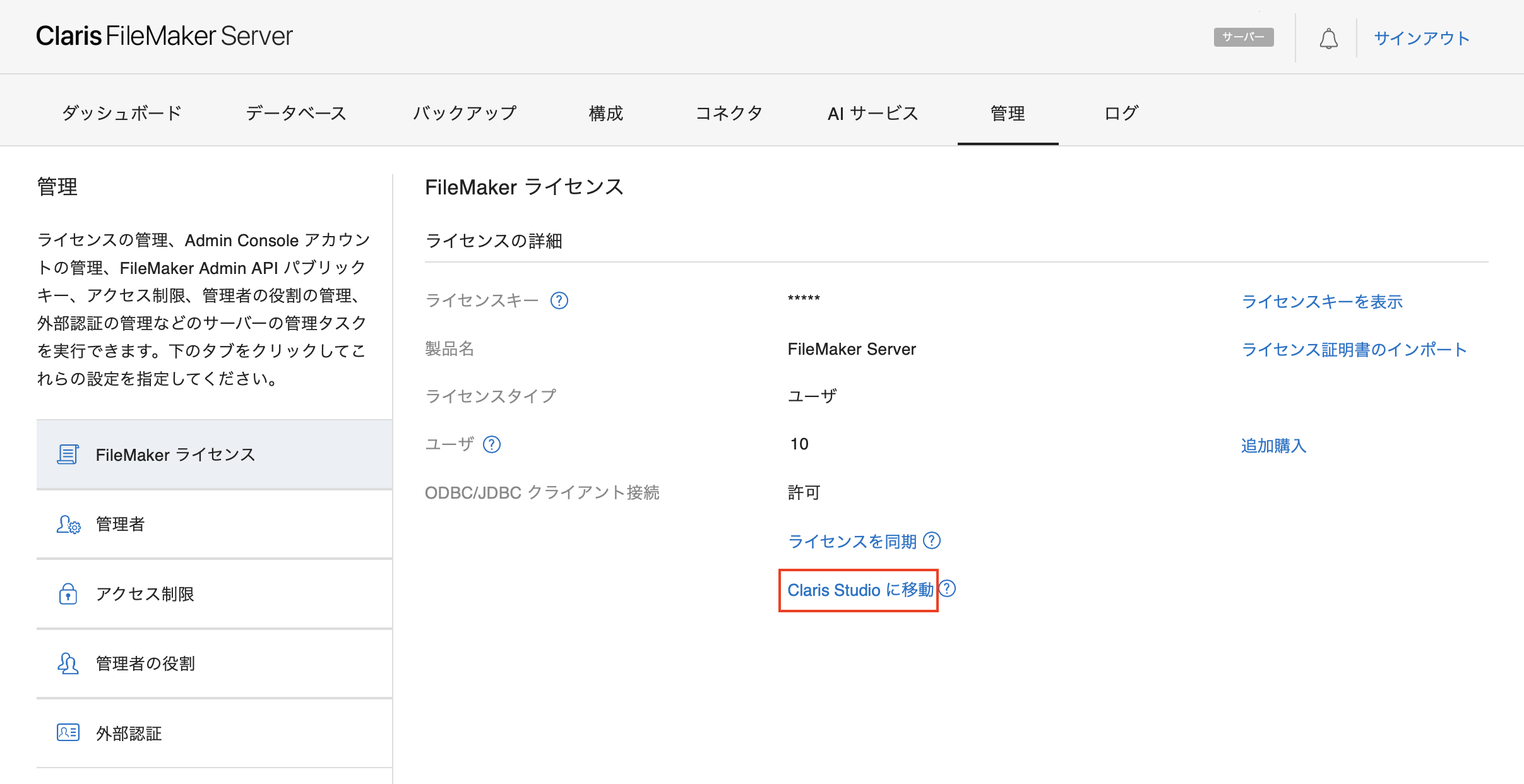Switch to the ダッシュボード tab
1524x784 pixels.
pos(122,113)
